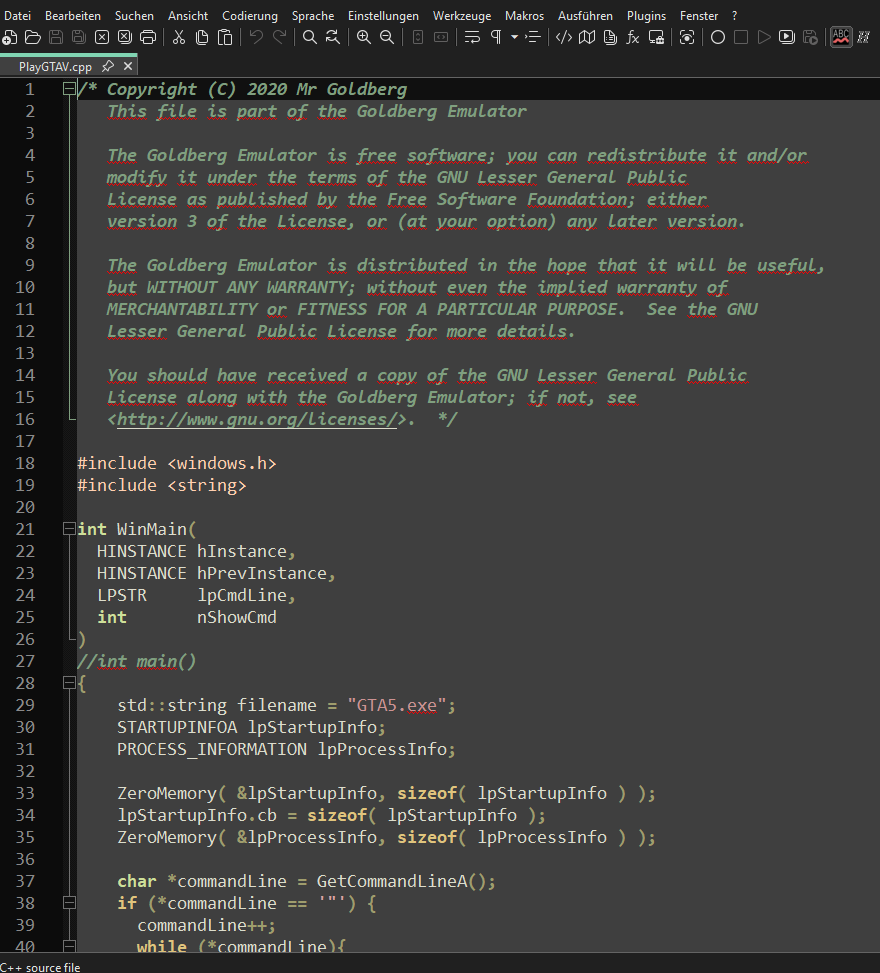Open the Ausführen menu

(x=585, y=16)
